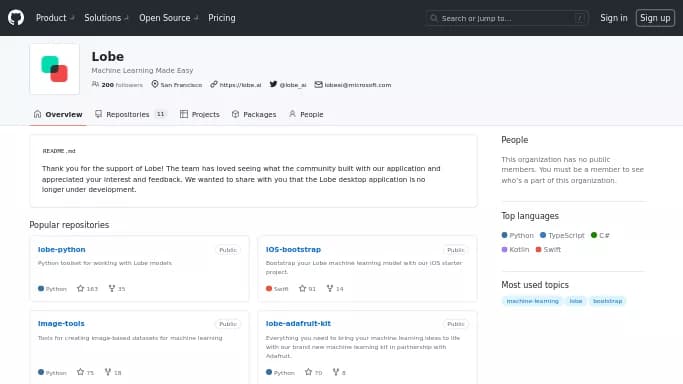The image size is (683, 384).
Task: Click the star icon on iOS-bootstrap
Action: tap(302, 288)
